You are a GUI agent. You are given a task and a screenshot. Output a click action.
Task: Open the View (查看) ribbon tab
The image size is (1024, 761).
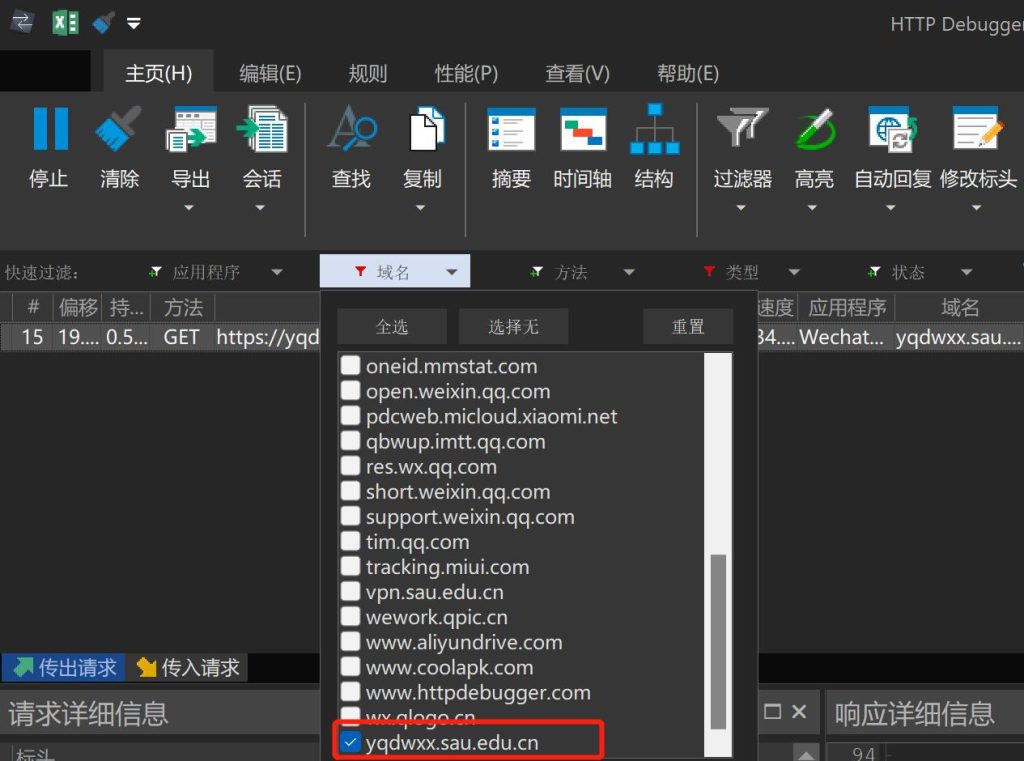[x=577, y=73]
